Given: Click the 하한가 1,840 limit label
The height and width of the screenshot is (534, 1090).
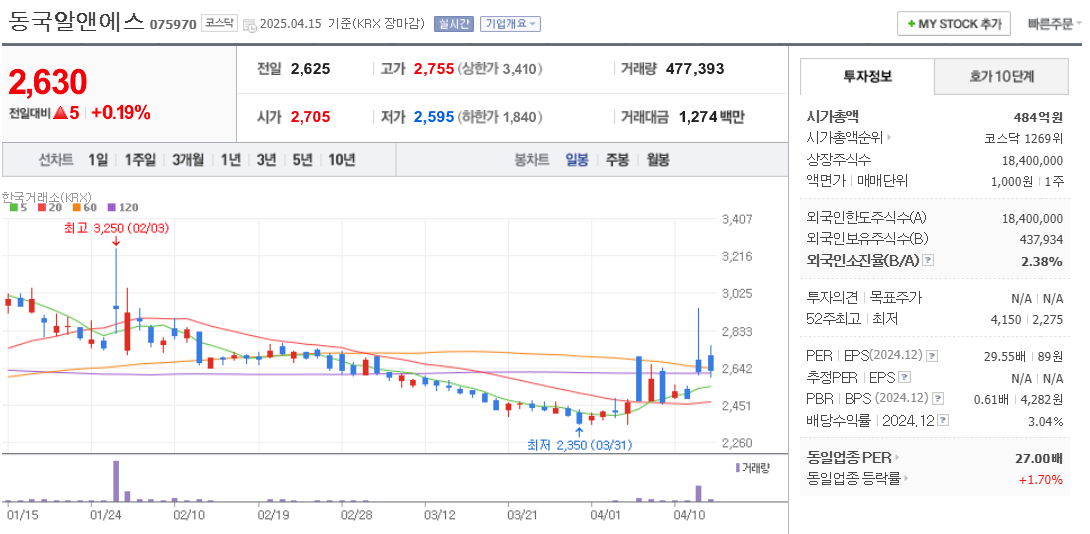Looking at the screenshot, I should [500, 117].
